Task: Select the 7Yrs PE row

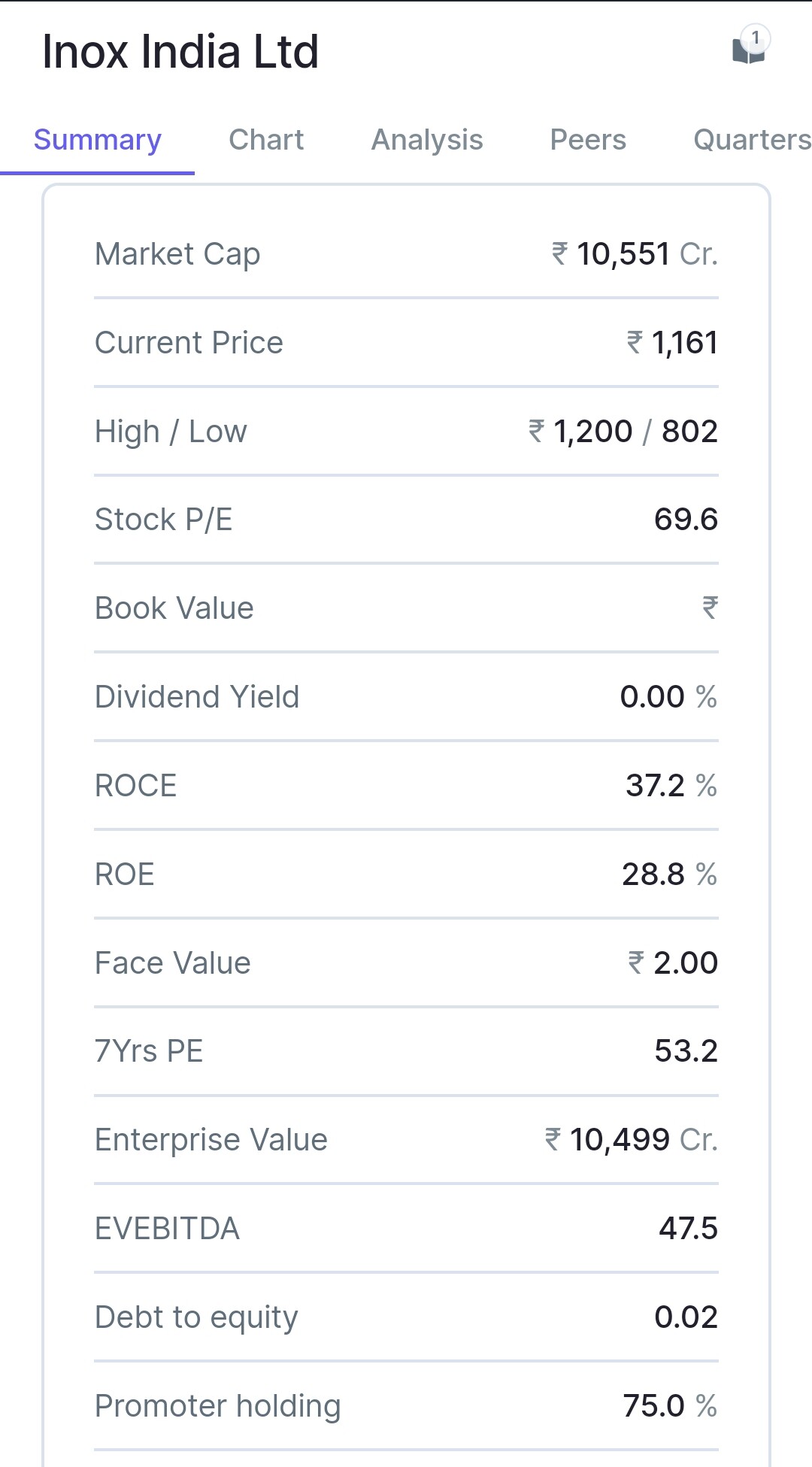Action: tap(406, 1051)
